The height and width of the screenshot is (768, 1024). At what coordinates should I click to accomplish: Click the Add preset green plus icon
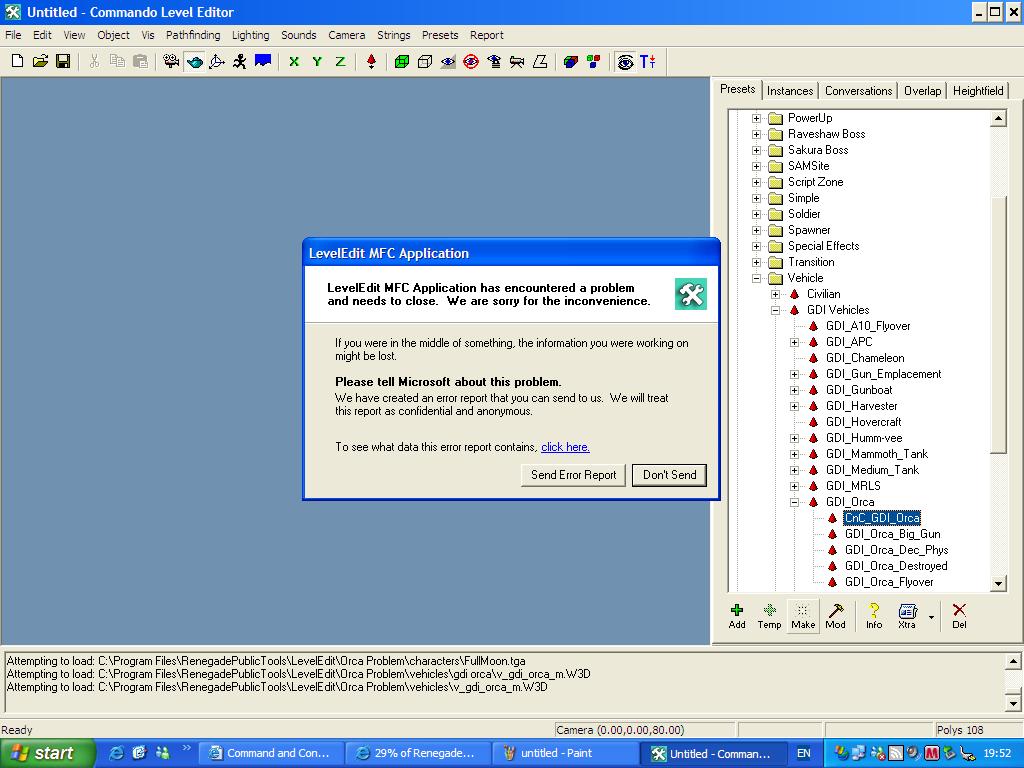[737, 615]
